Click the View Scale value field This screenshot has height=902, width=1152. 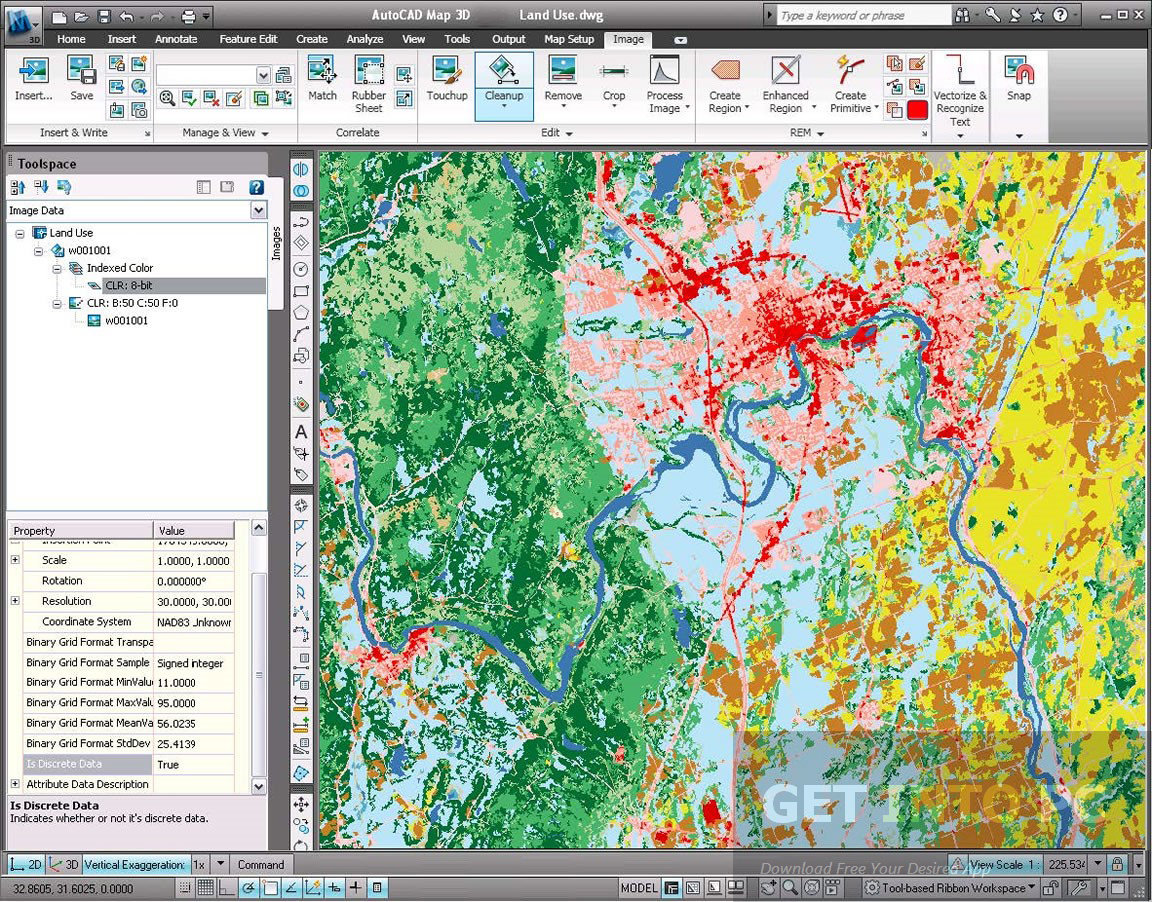click(1066, 864)
